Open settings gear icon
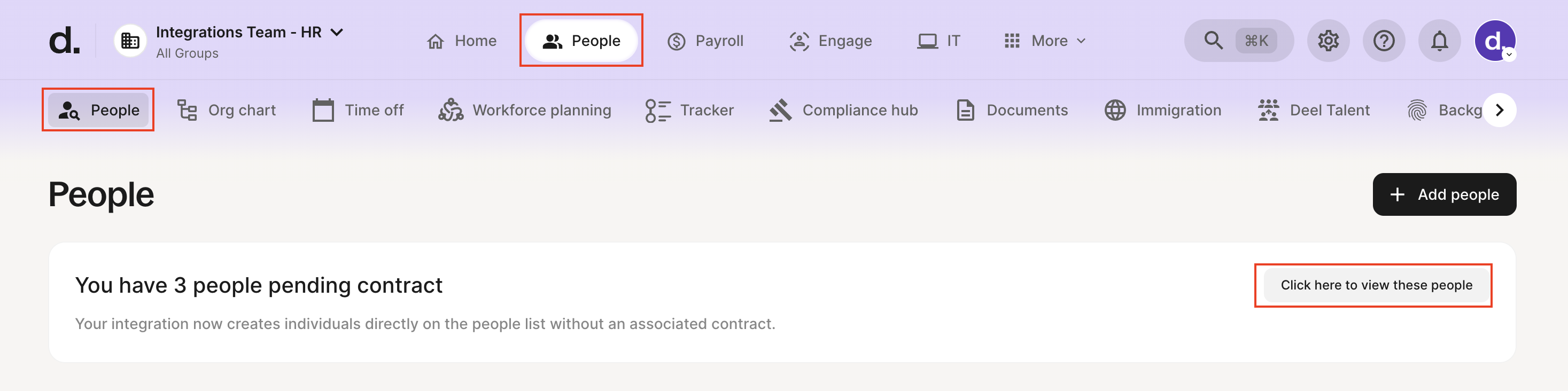Image resolution: width=1568 pixels, height=391 pixels. 1328,41
